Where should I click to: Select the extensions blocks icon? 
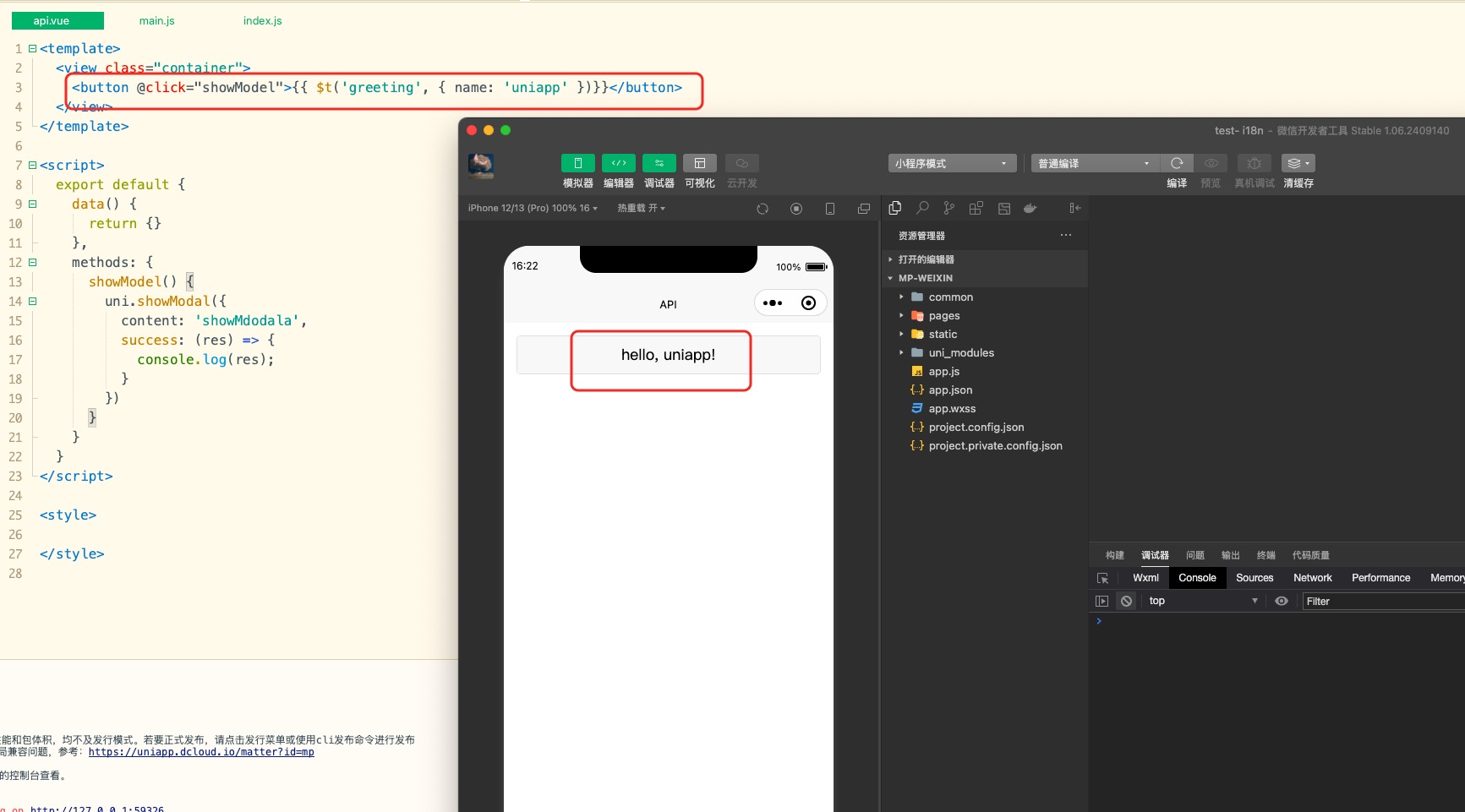(x=976, y=208)
